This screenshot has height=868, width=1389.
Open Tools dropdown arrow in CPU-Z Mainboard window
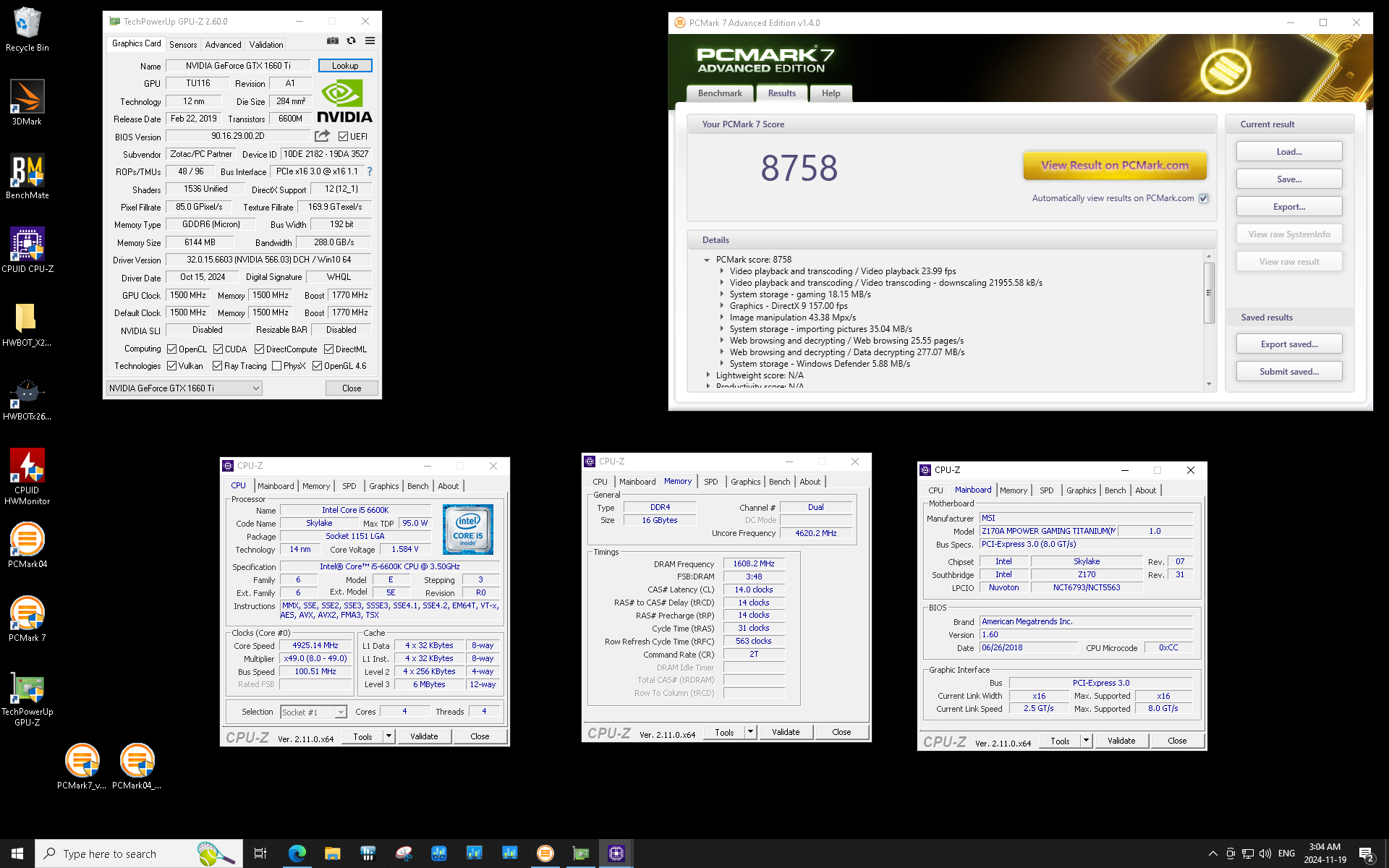[x=1086, y=741]
